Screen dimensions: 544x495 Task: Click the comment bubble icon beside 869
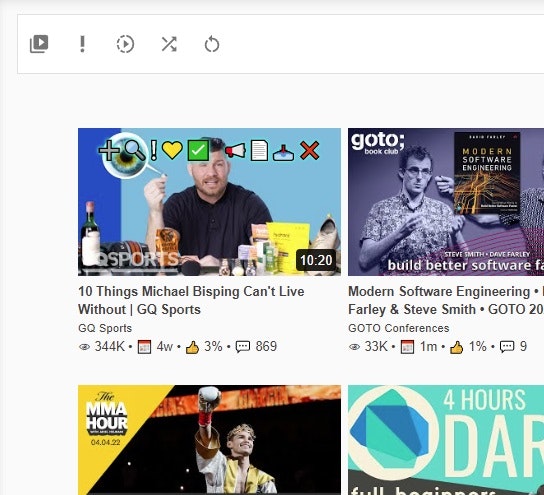point(243,347)
